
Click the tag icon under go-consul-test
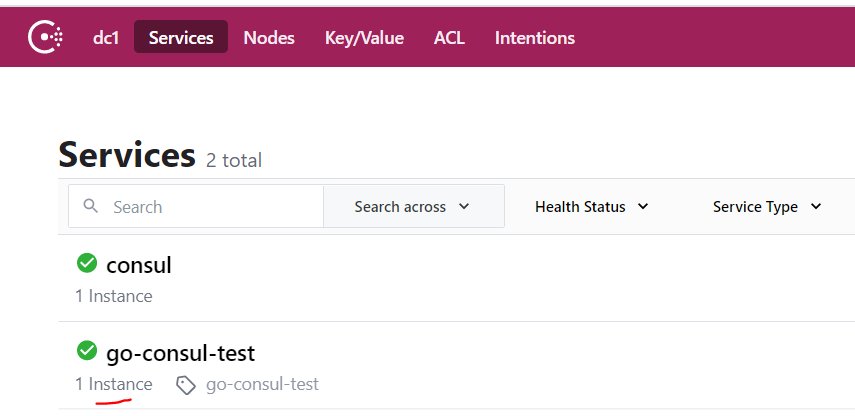pos(185,384)
